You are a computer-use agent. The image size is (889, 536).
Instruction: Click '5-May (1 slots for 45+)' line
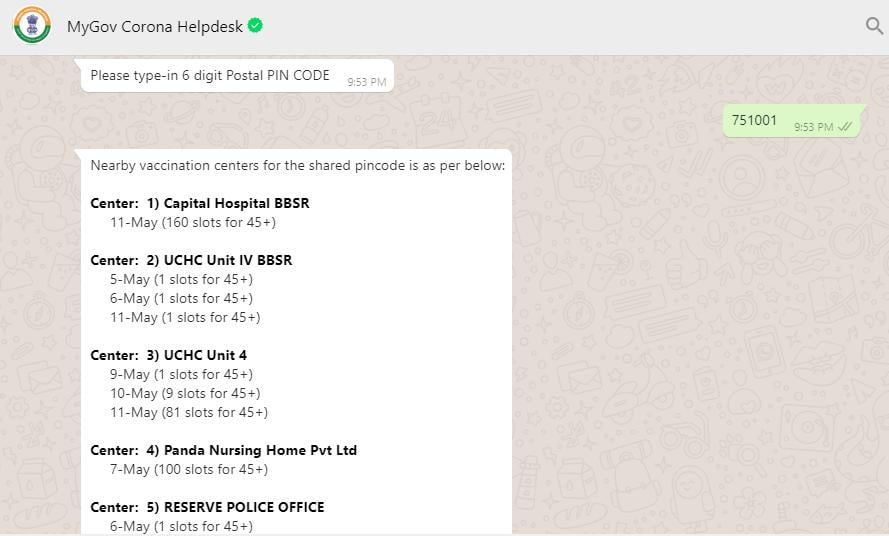pyautogui.click(x=181, y=279)
